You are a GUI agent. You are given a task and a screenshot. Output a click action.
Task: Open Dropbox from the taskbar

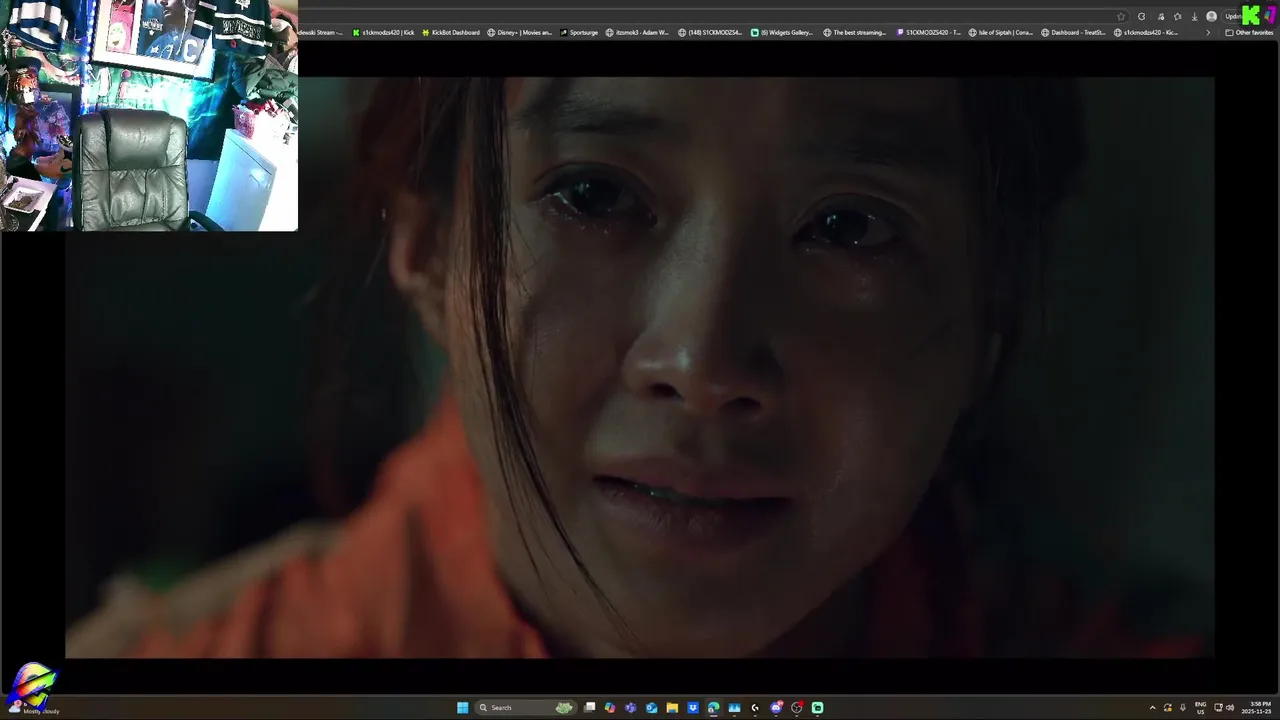pos(693,707)
